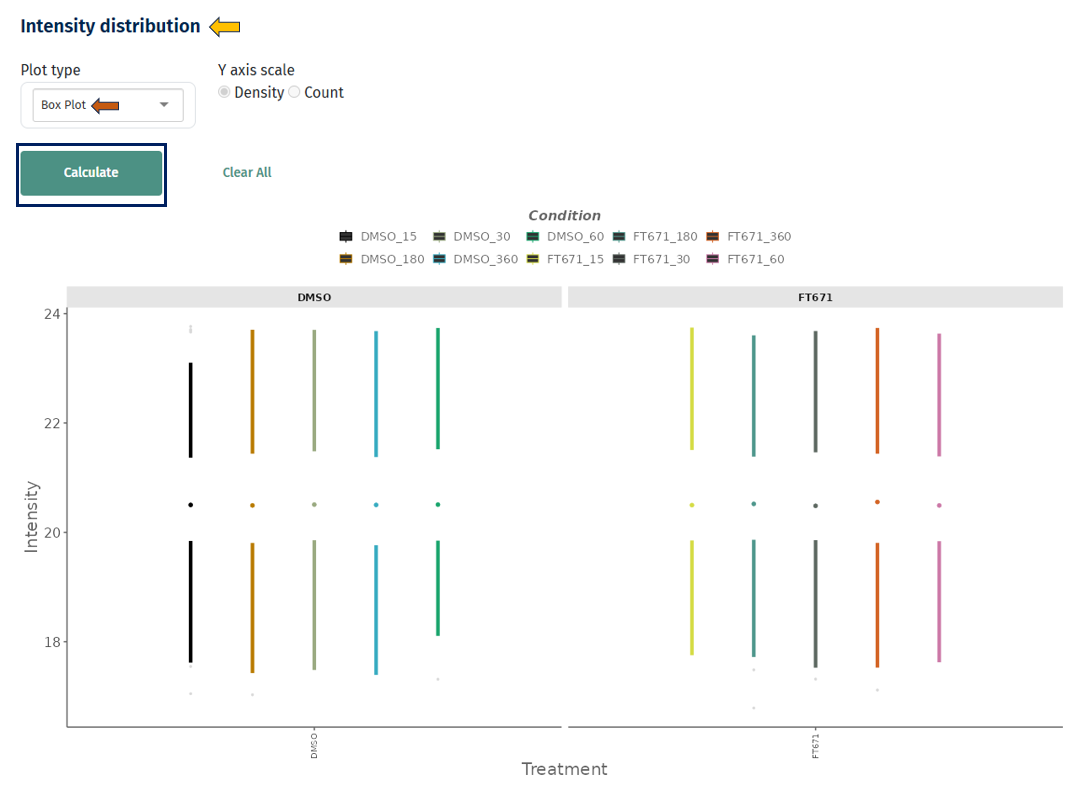Select the FT671_15 legend swatch
The height and width of the screenshot is (789, 1087).
point(534,258)
